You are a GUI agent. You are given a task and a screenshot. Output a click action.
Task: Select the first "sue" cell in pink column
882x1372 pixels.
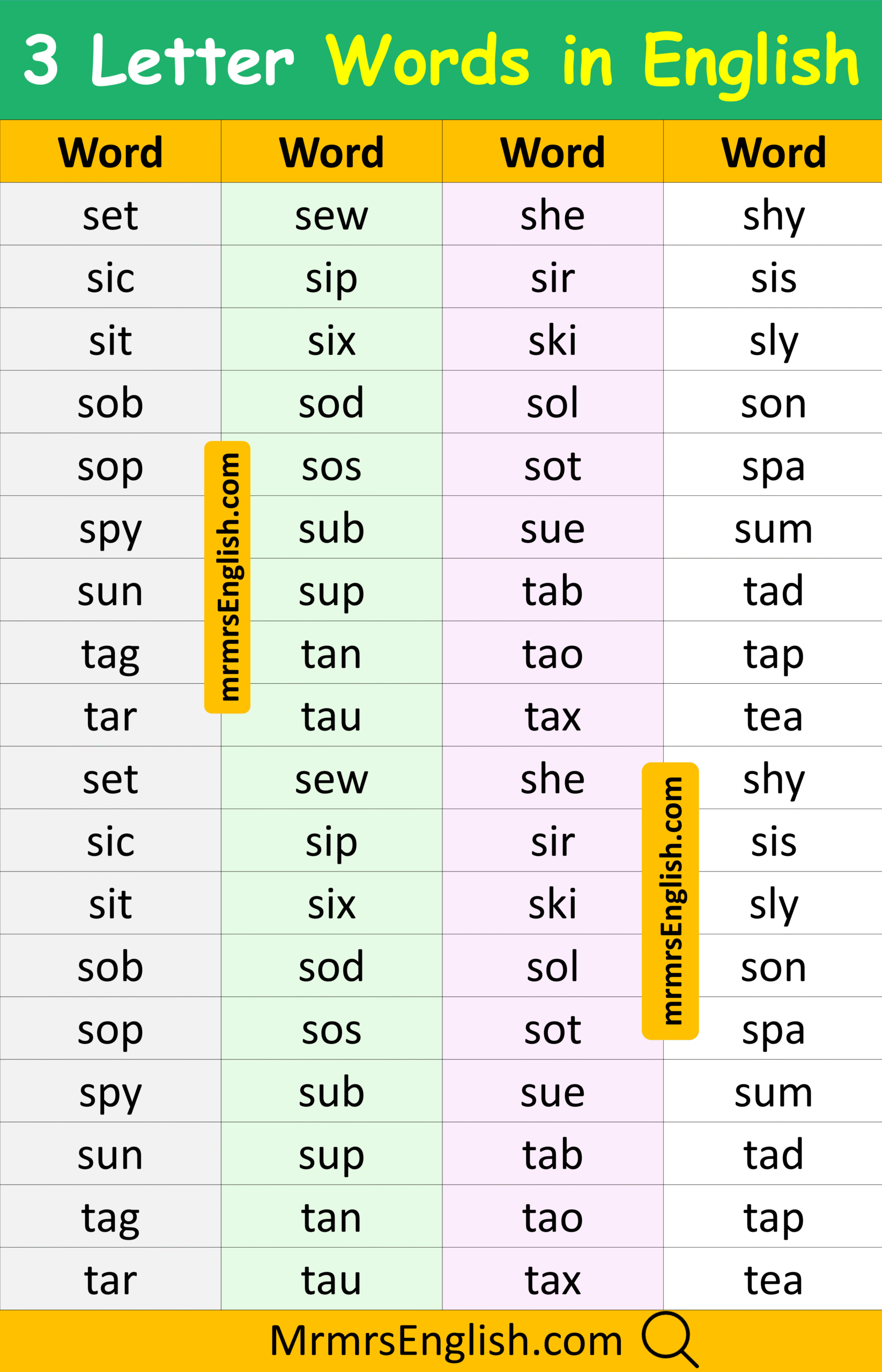pyautogui.click(x=553, y=529)
